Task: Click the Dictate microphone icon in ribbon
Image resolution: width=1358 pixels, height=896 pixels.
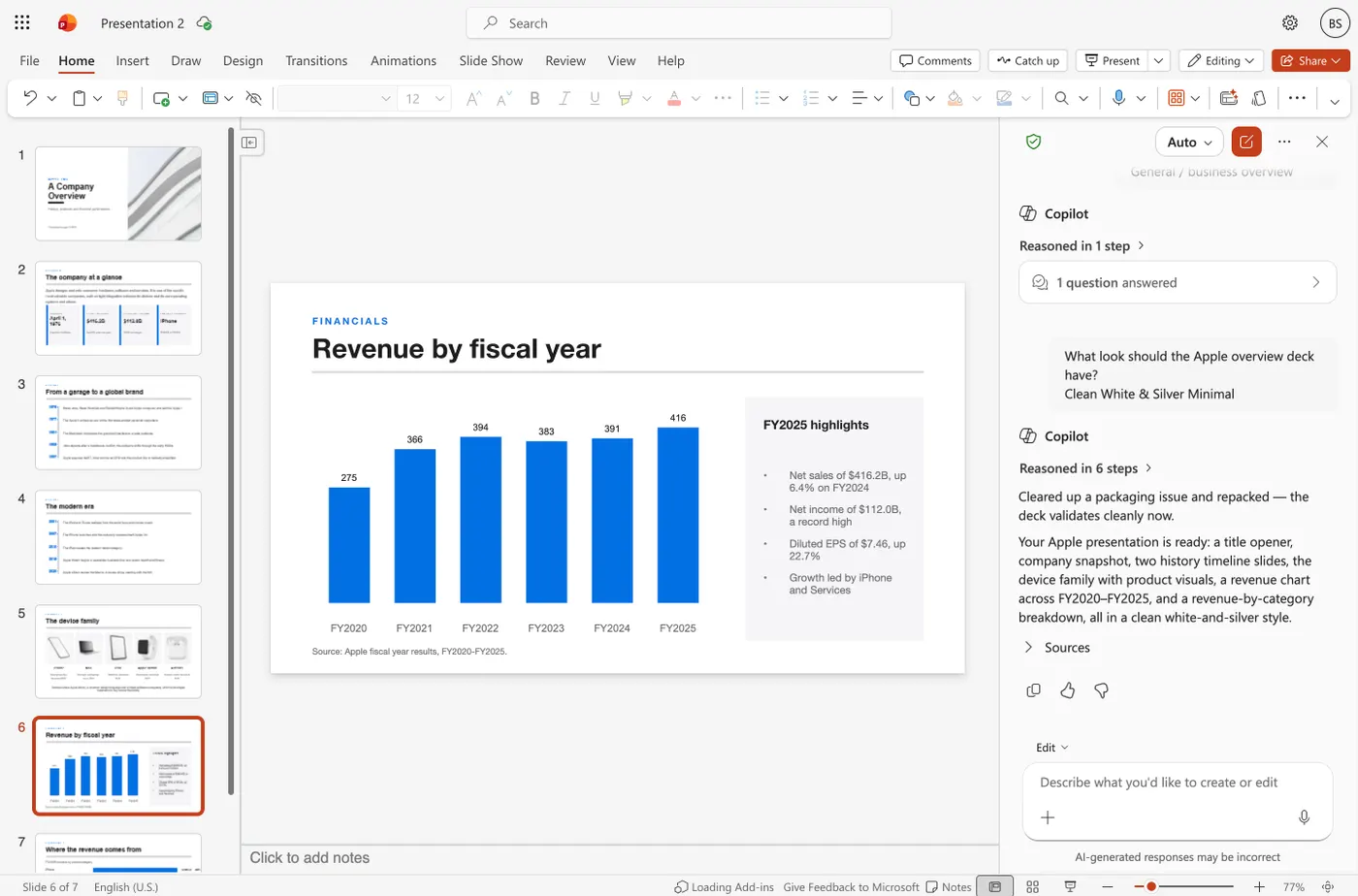Action: [x=1118, y=98]
